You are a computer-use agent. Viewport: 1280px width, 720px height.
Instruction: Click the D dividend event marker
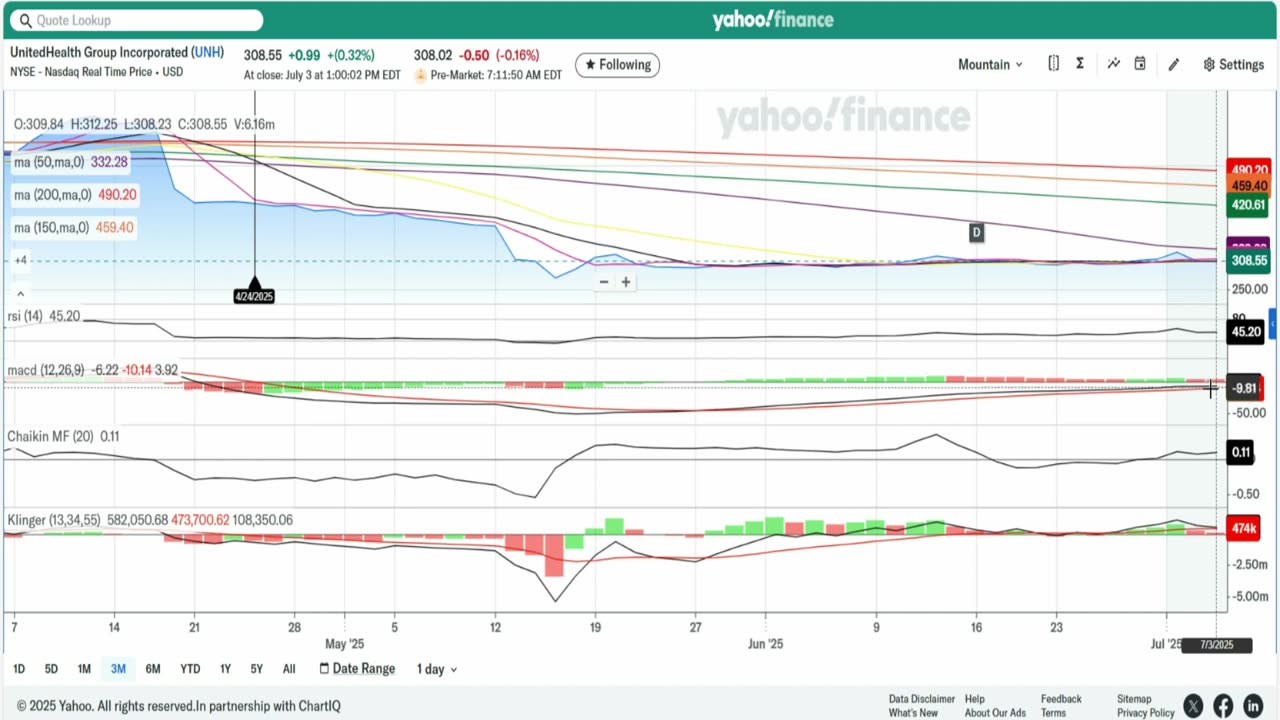(x=976, y=232)
